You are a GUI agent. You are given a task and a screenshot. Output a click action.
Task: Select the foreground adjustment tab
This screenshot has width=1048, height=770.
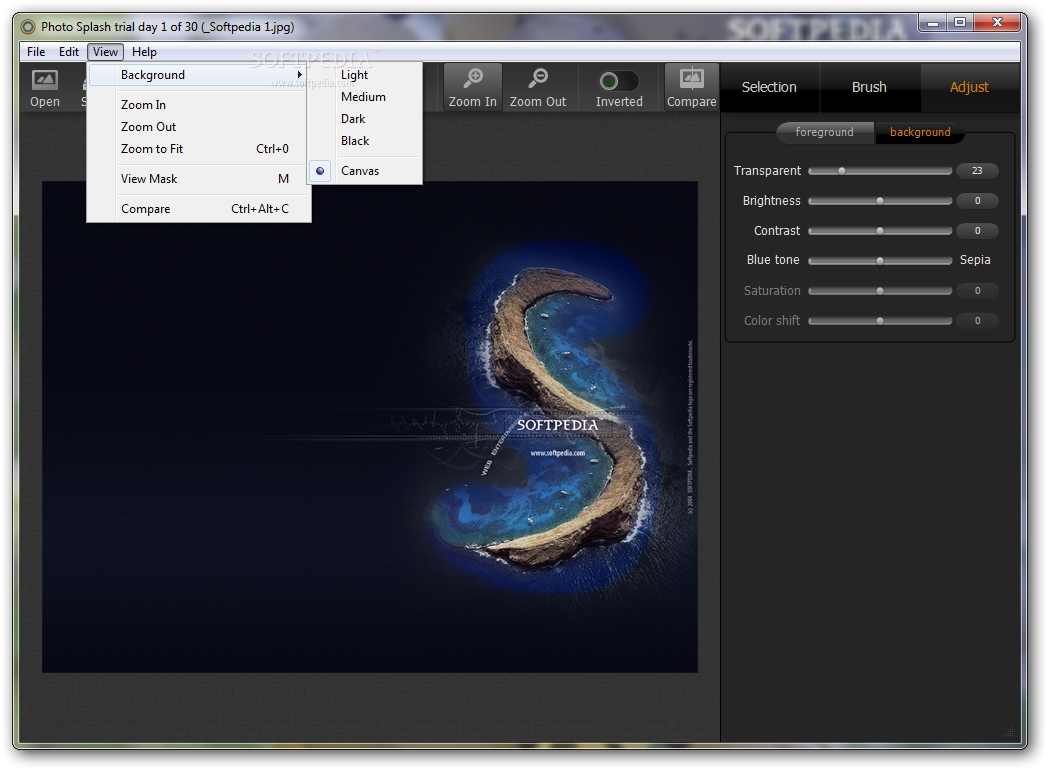tap(824, 132)
